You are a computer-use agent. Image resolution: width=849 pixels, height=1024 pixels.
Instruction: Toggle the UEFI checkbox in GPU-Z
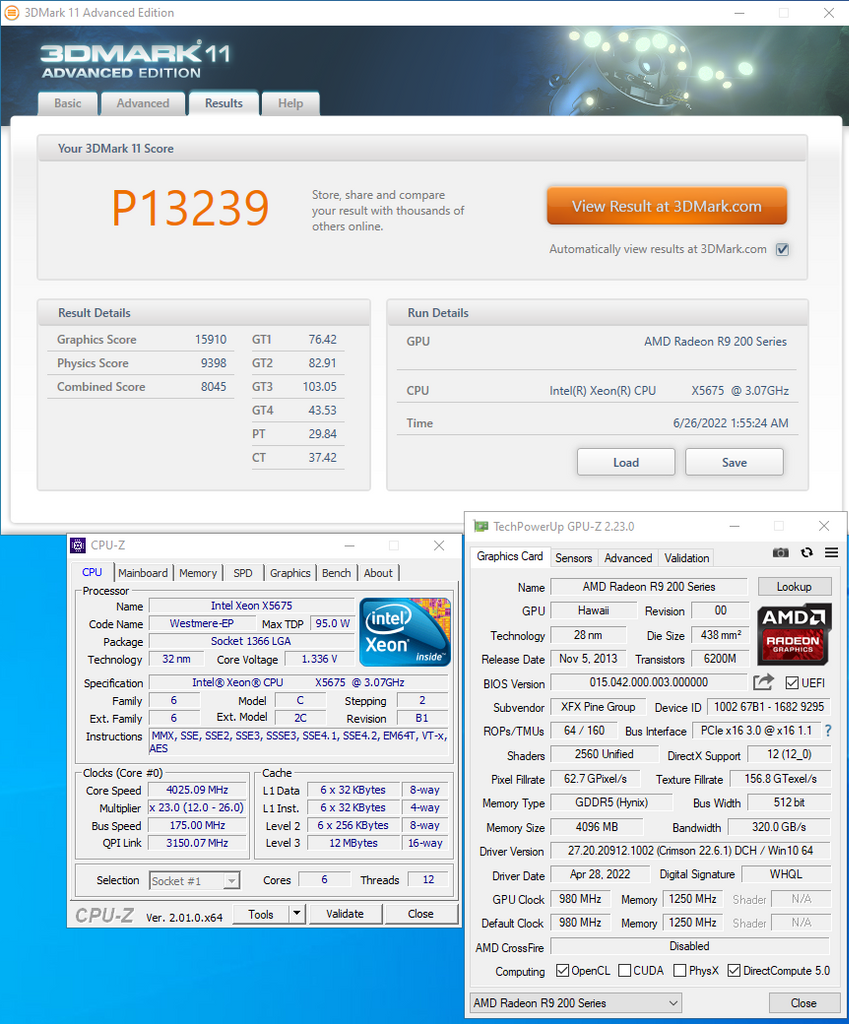pyautogui.click(x=792, y=682)
